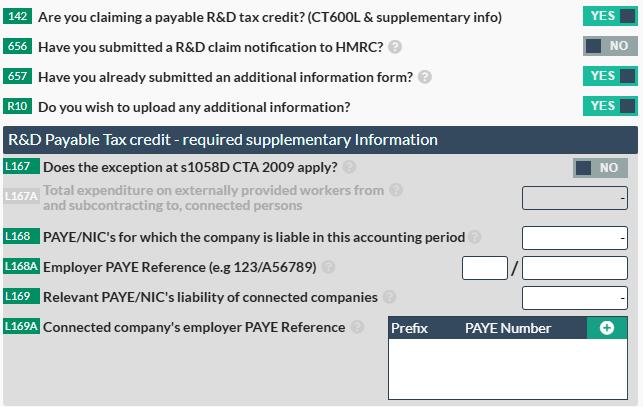
Task: Click help icon beside R&D claim notification question
Action: coord(395,47)
